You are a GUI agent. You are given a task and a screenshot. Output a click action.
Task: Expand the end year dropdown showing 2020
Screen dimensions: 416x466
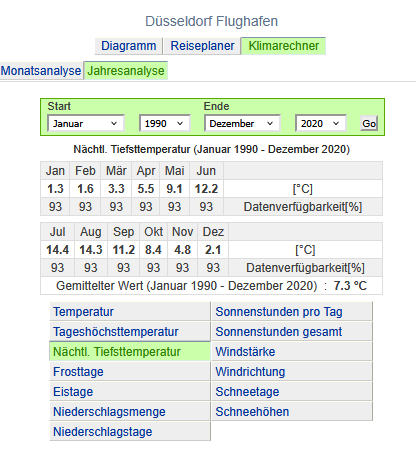click(x=320, y=123)
